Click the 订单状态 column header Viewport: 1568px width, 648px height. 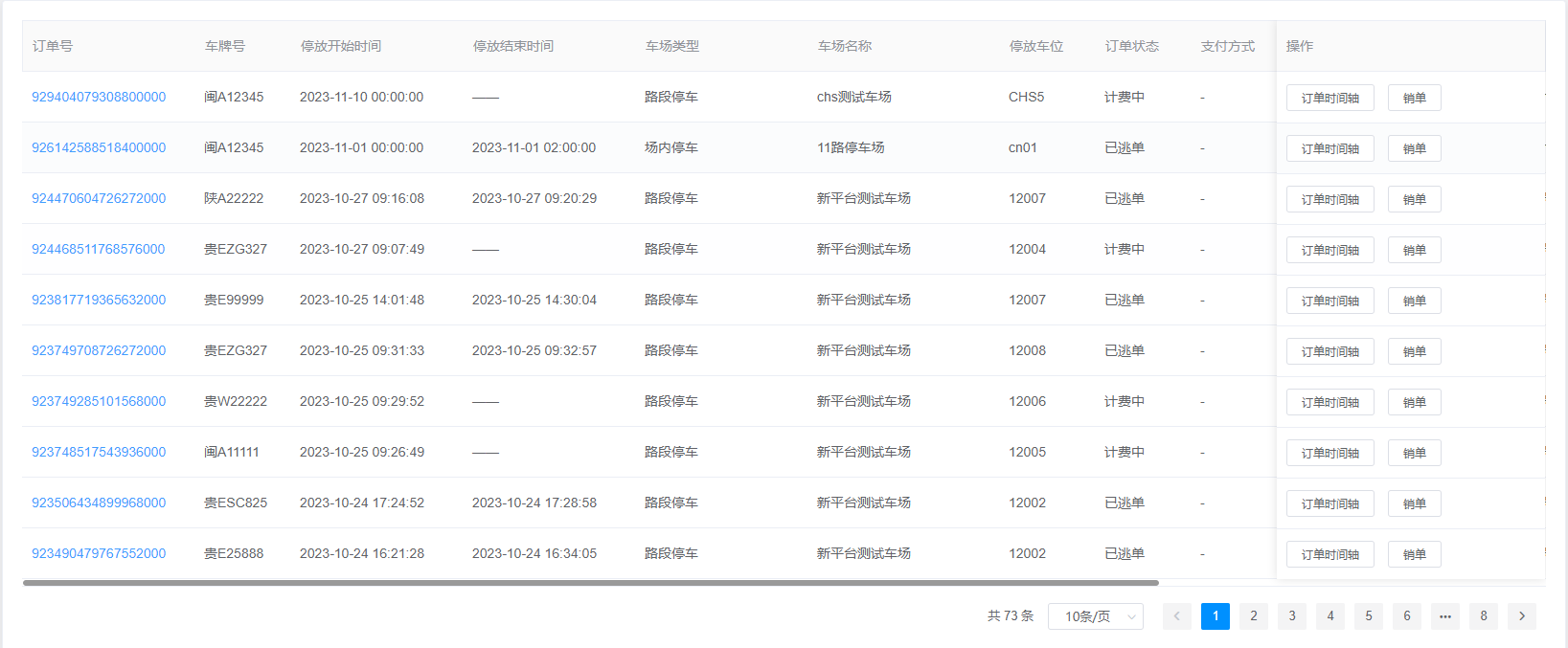[x=1131, y=46]
